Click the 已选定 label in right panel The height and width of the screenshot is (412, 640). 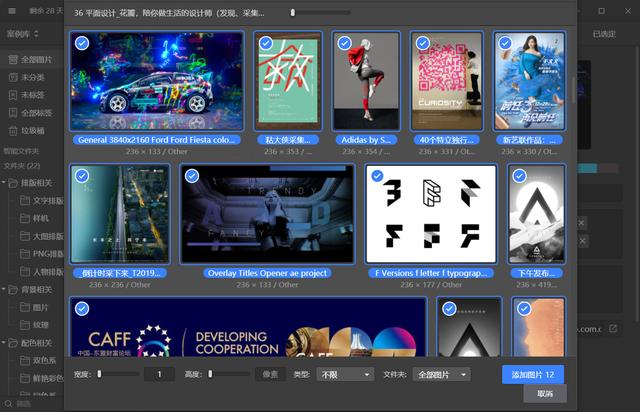[604, 34]
